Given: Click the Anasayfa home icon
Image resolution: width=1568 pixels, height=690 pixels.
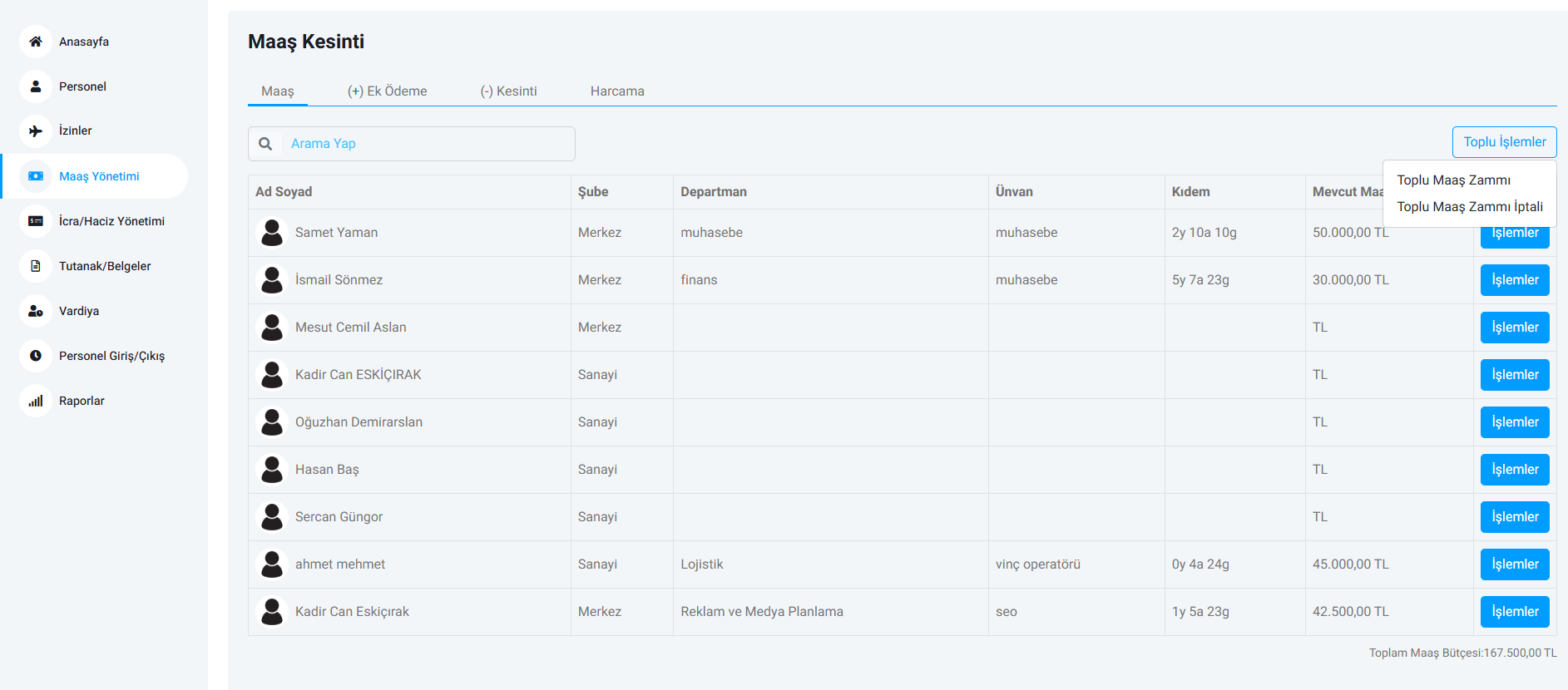Looking at the screenshot, I should 36,42.
